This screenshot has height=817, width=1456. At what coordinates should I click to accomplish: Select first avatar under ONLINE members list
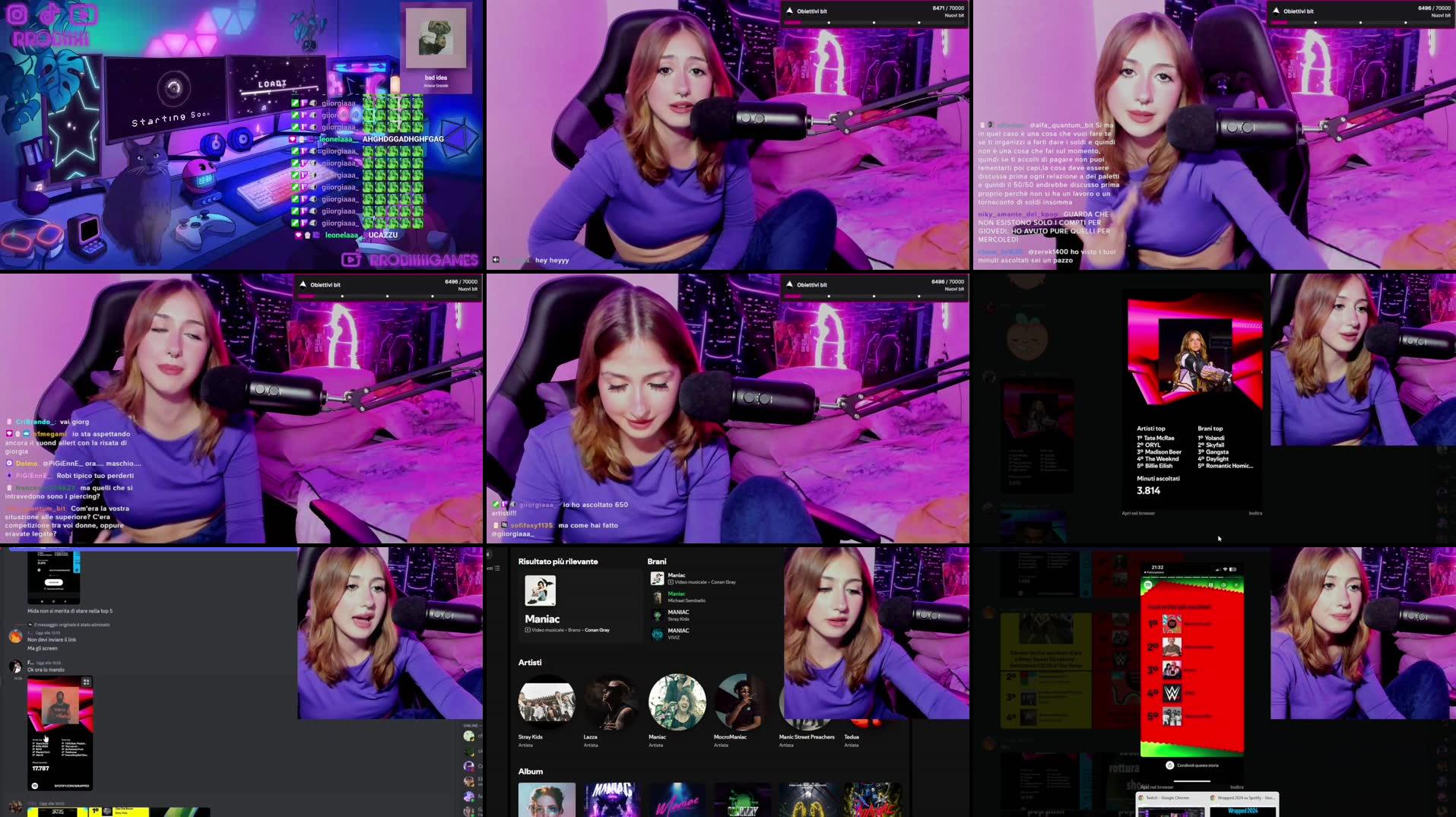(469, 736)
